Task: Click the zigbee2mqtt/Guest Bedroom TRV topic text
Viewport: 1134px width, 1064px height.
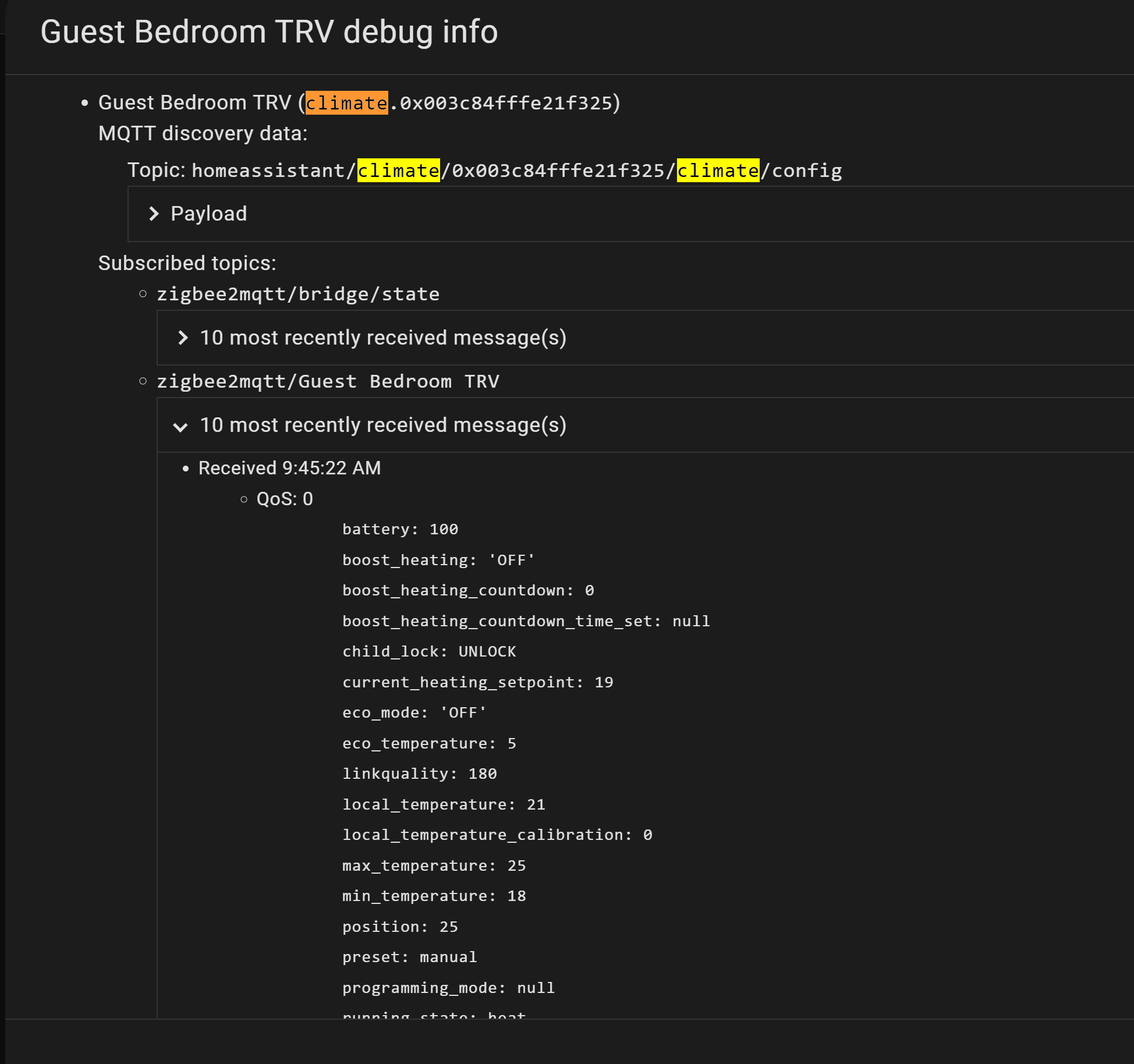Action: click(328, 381)
